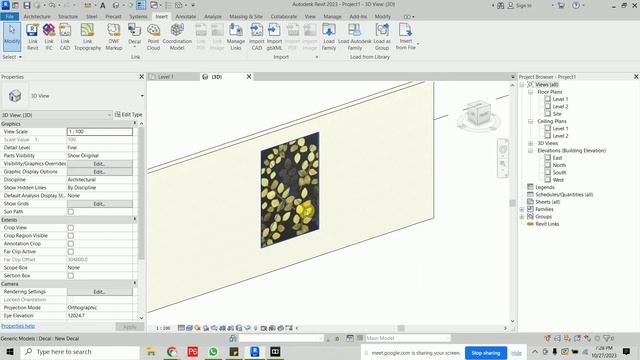Open the Select panel dropdown
640x360 pixels.
[x=12, y=57]
